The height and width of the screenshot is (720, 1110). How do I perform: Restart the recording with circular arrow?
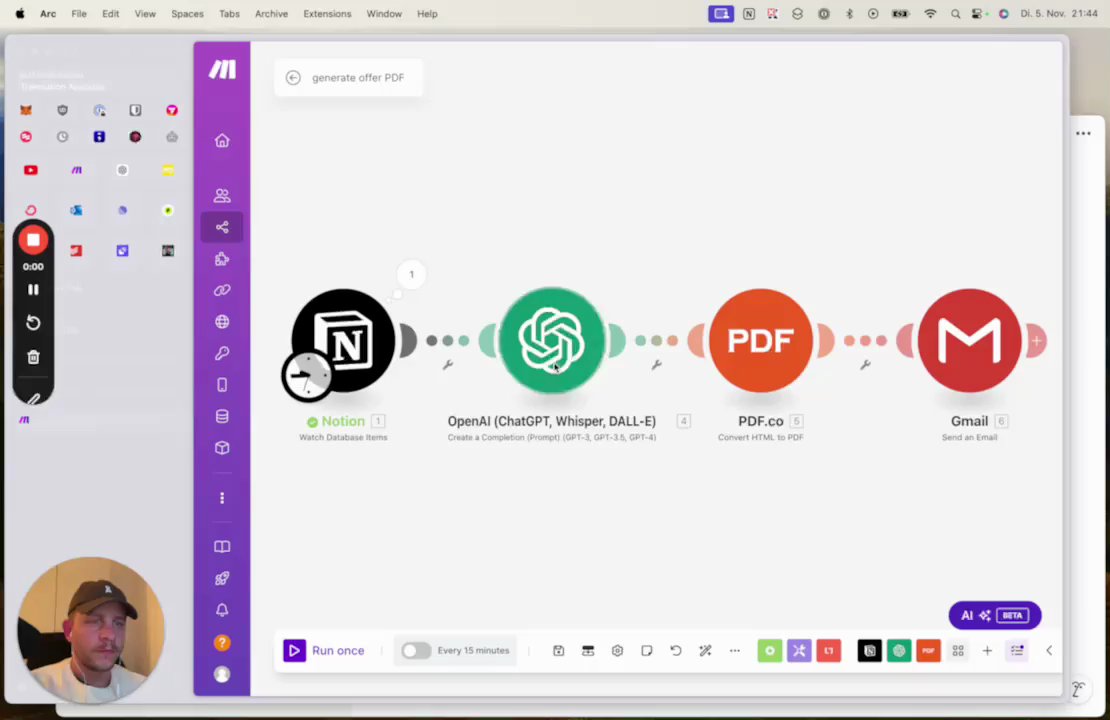(33, 323)
